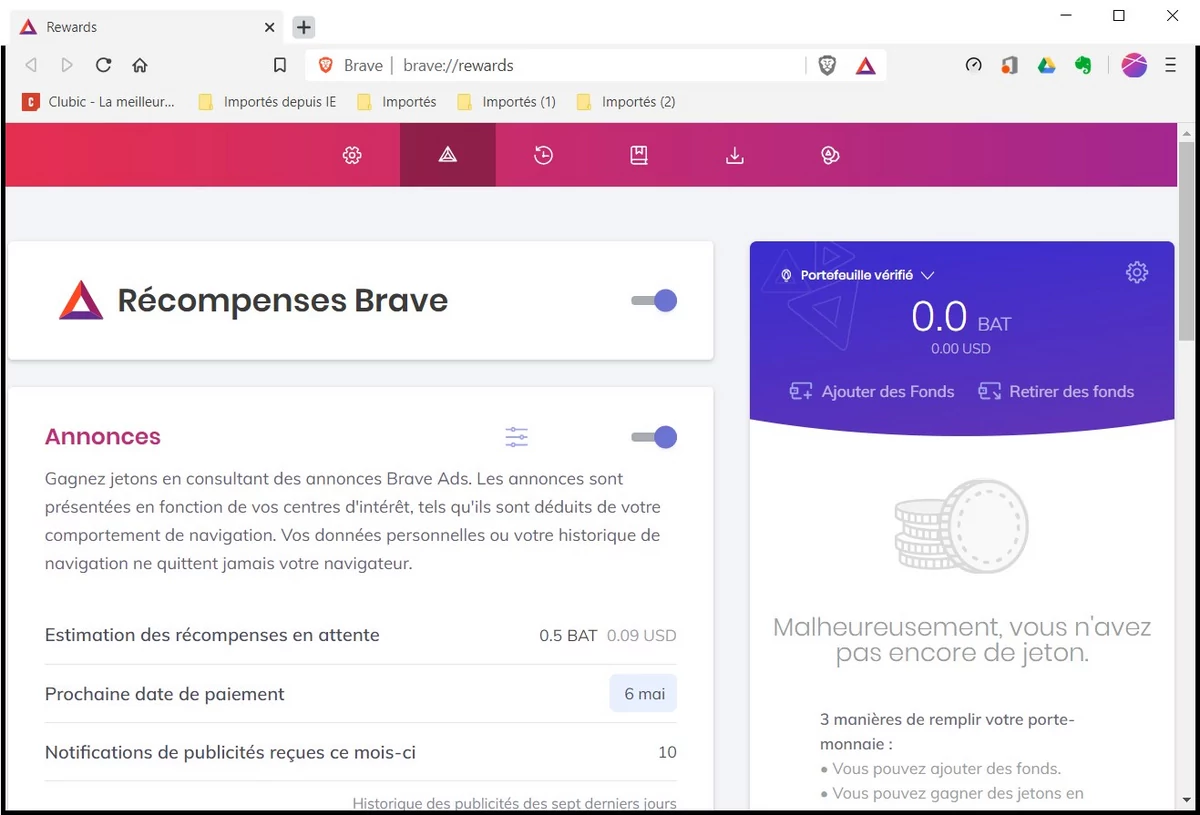Open the speedometer extension icon
The height and width of the screenshot is (815, 1200).
coord(974,65)
